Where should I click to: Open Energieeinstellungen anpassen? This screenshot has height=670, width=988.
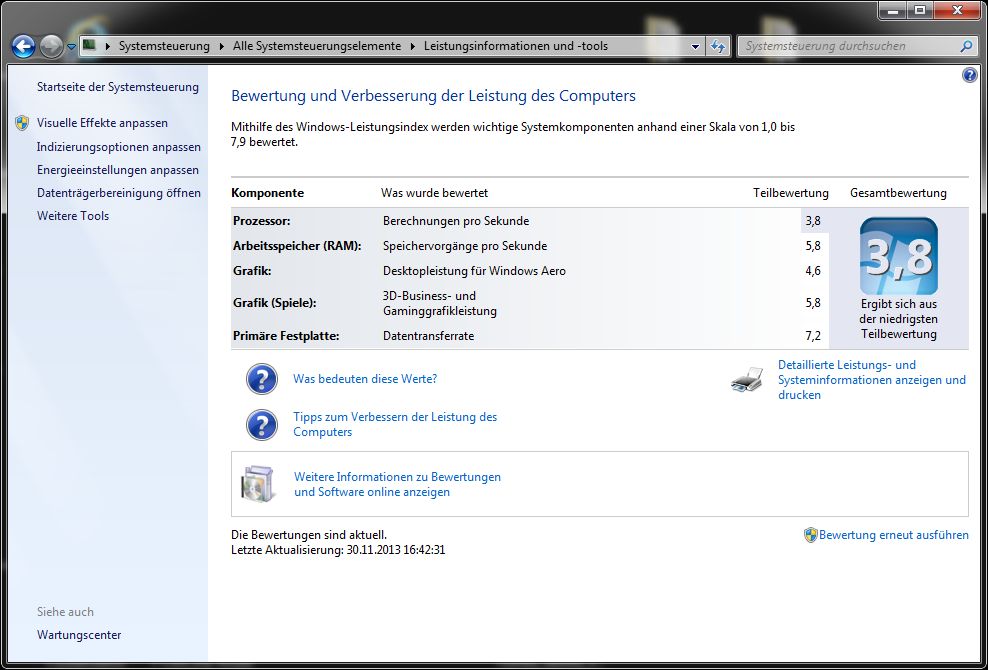click(x=118, y=170)
